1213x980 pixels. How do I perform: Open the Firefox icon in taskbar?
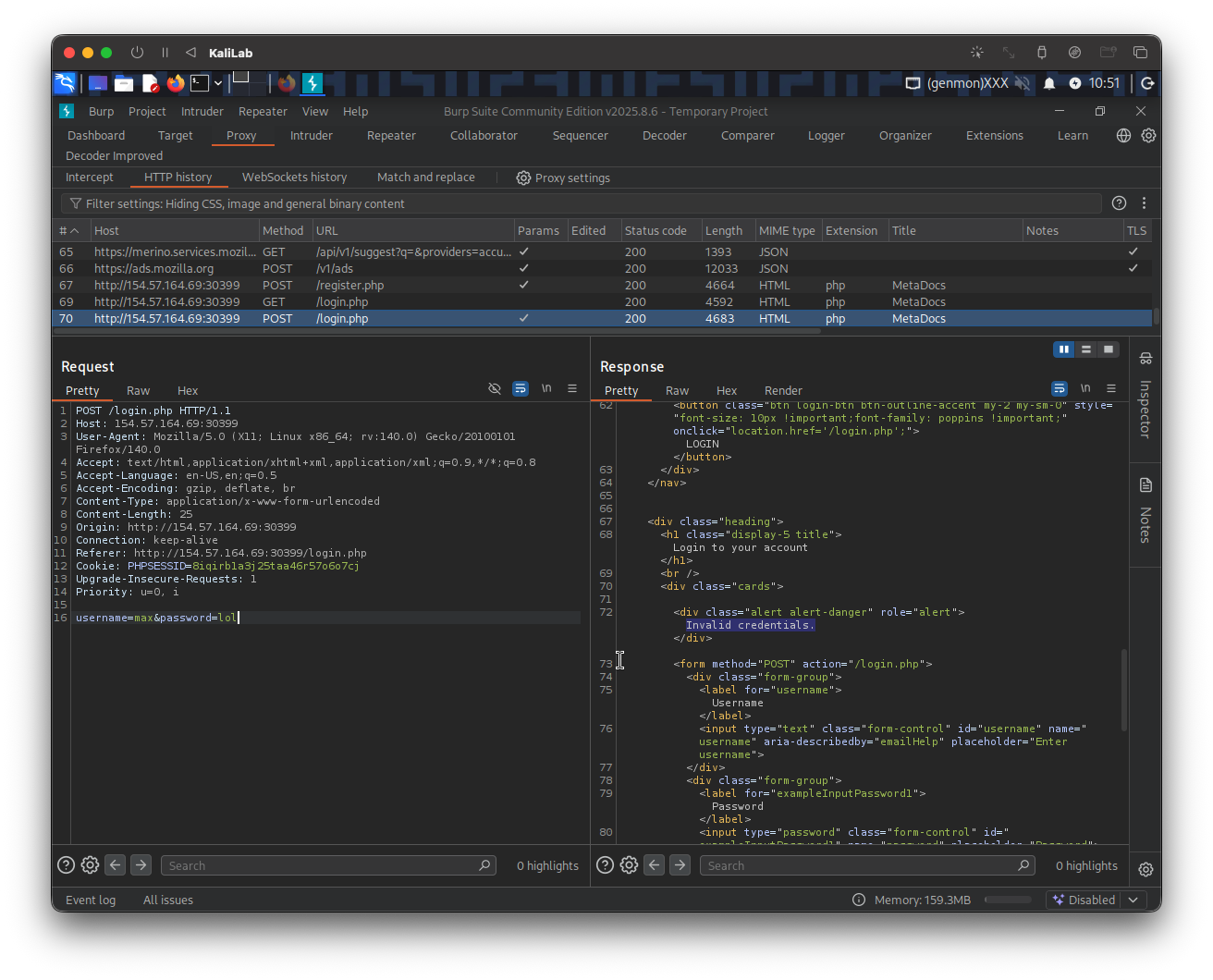176,83
